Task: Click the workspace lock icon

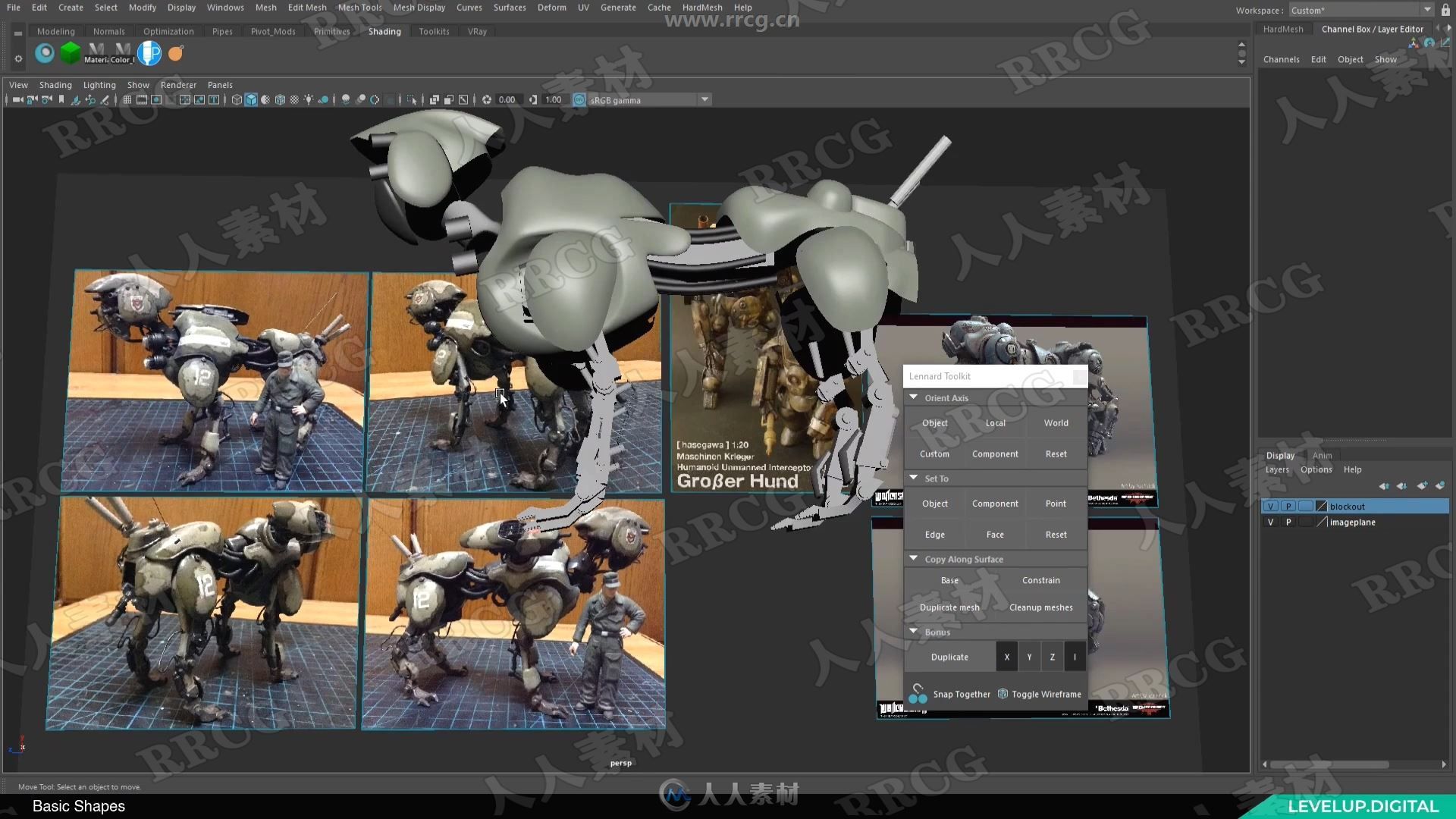Action: 1445,10
